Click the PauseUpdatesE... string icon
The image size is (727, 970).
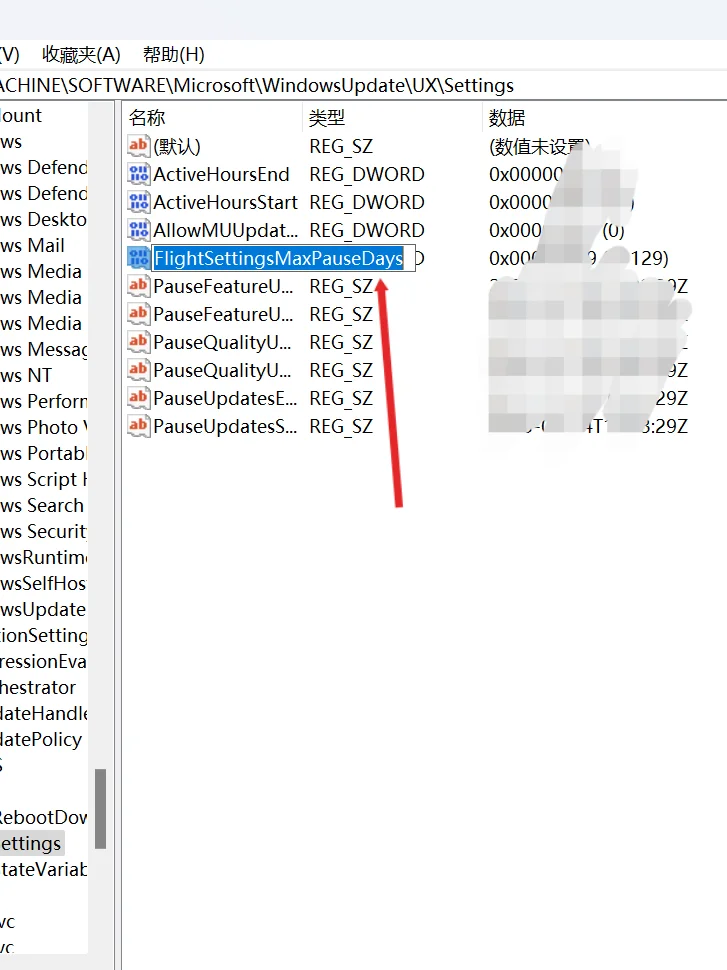(139, 398)
